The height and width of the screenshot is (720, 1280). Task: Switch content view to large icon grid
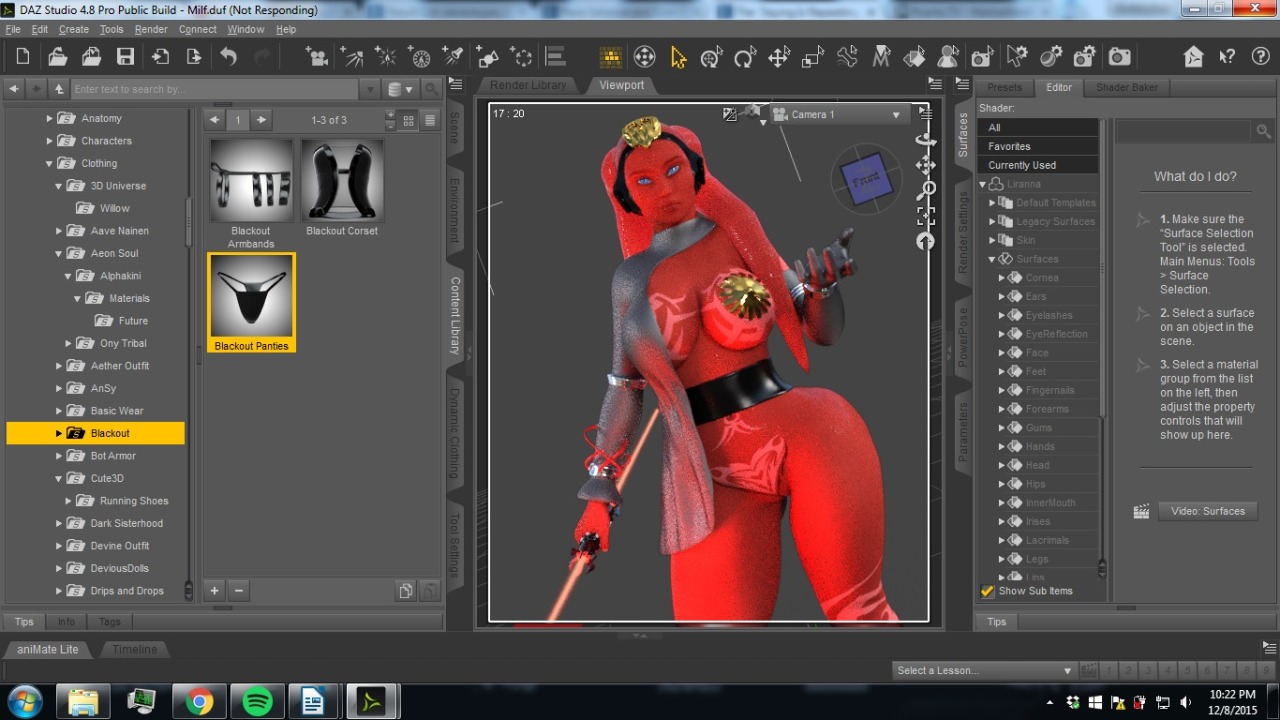click(408, 120)
